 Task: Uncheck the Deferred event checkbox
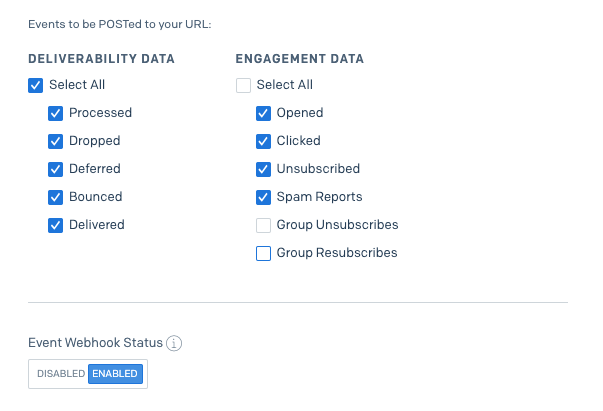56,169
